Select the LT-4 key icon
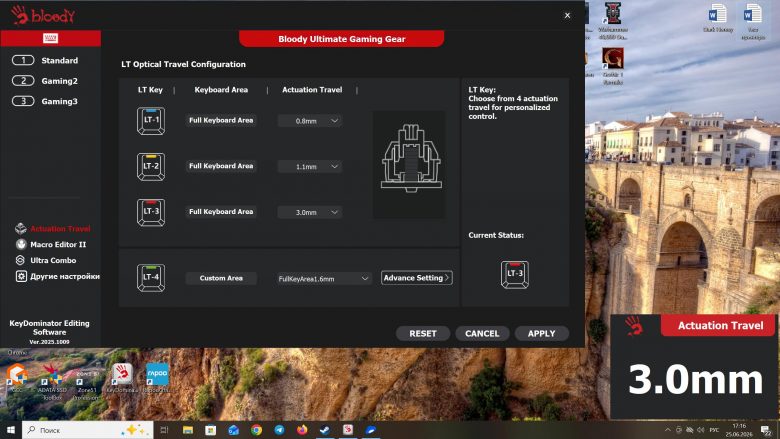 pos(151,277)
